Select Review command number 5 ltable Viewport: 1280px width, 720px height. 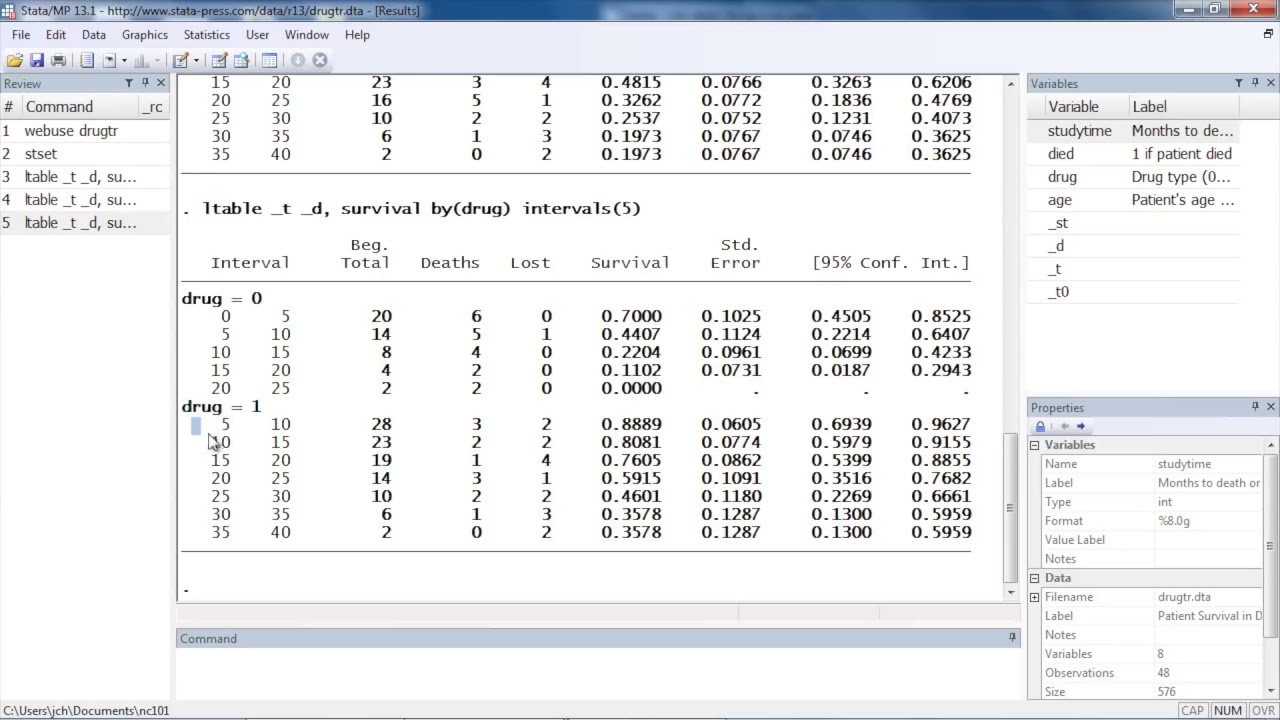pyautogui.click(x=85, y=223)
